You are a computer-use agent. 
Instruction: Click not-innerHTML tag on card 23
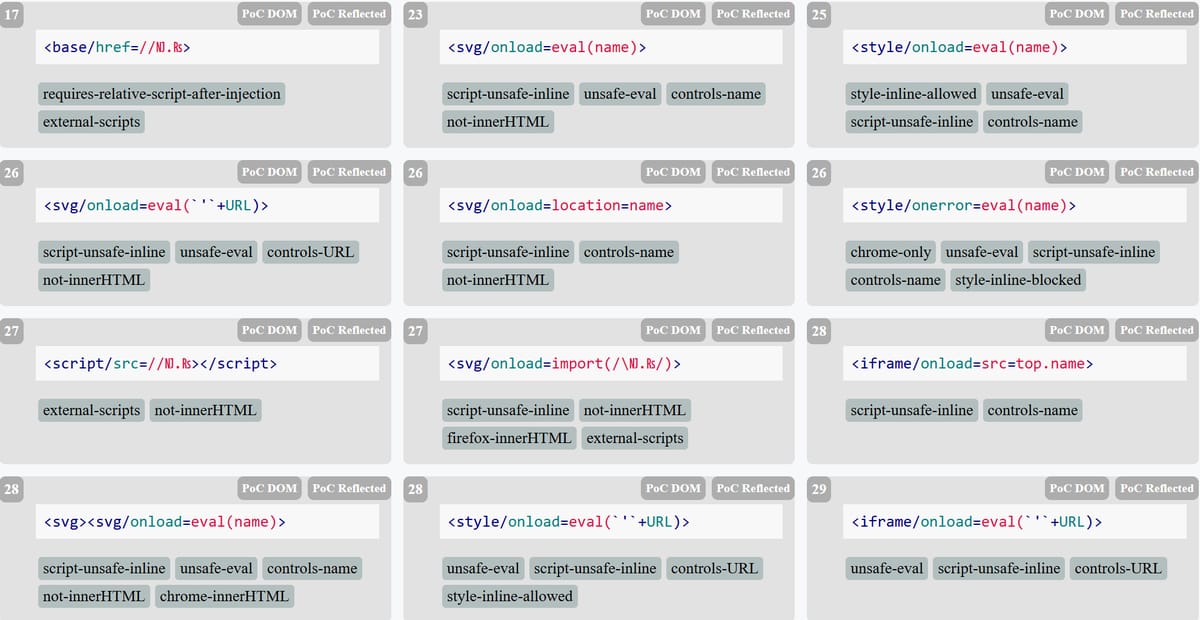[x=498, y=122]
